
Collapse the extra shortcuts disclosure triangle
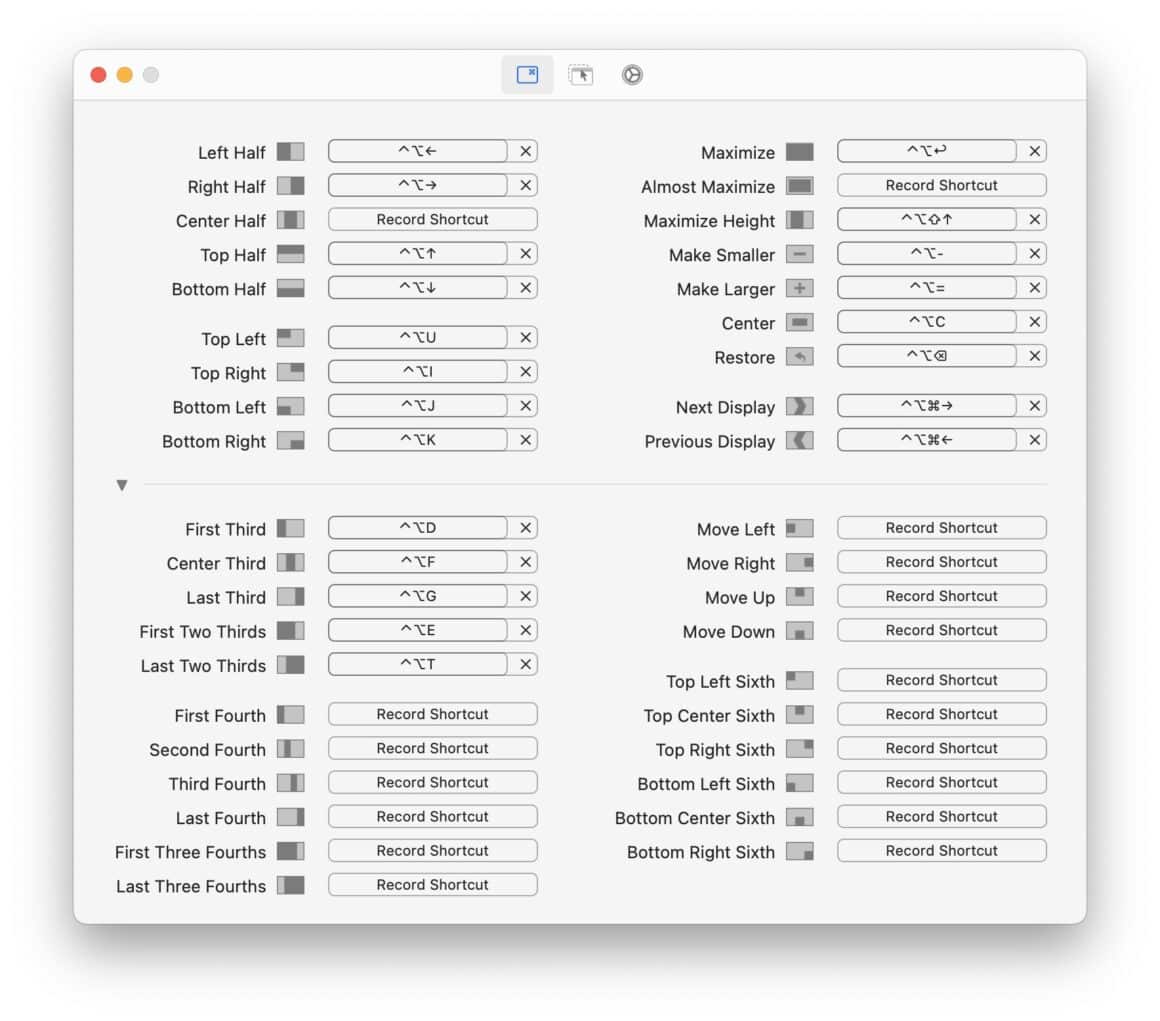121,485
